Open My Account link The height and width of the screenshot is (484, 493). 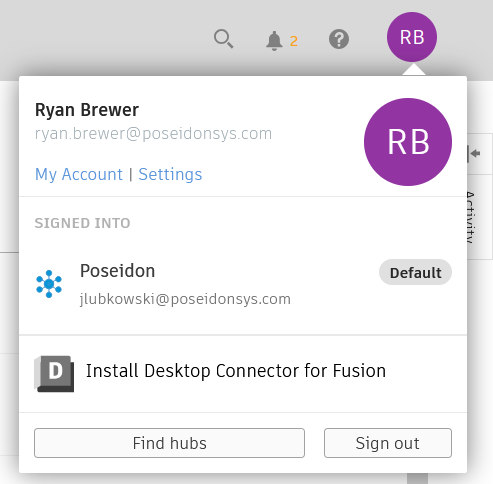tap(79, 174)
